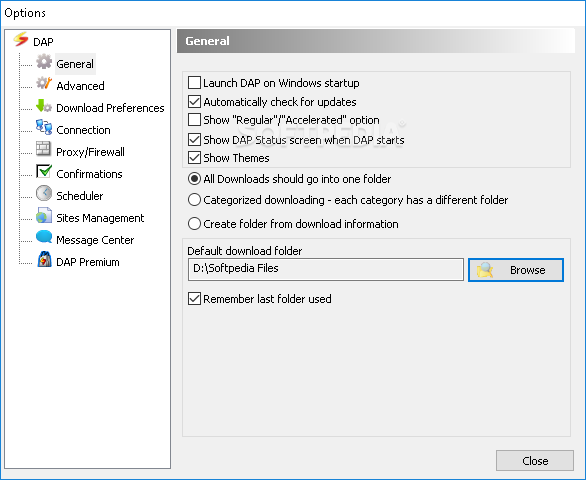Uncheck the Show Themes checkbox
586x480 pixels.
coord(194,158)
